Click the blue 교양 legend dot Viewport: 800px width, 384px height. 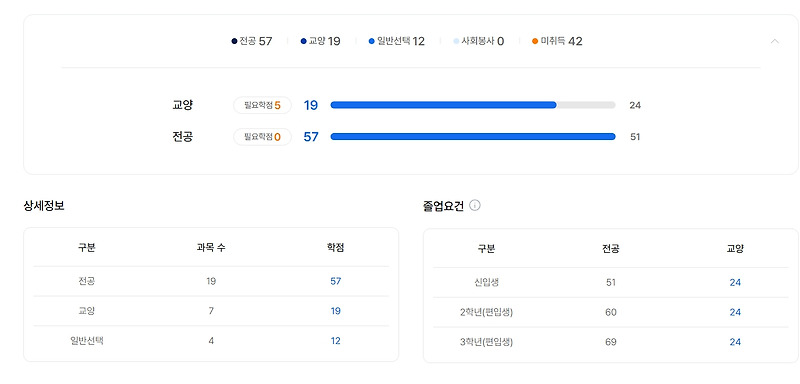pyautogui.click(x=304, y=41)
